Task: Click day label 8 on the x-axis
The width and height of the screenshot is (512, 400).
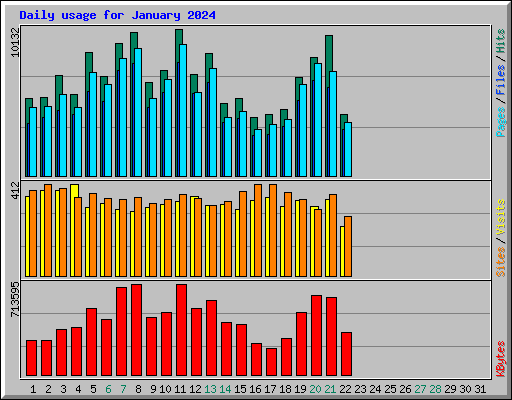Action: (138, 389)
